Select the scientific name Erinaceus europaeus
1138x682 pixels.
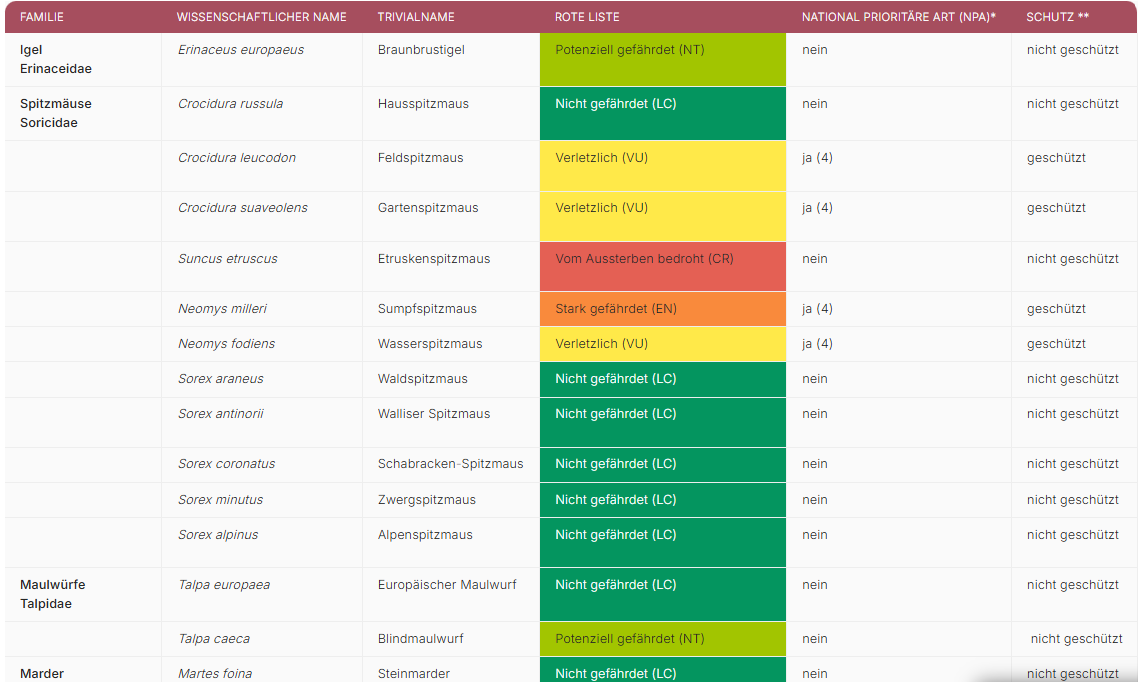241,50
